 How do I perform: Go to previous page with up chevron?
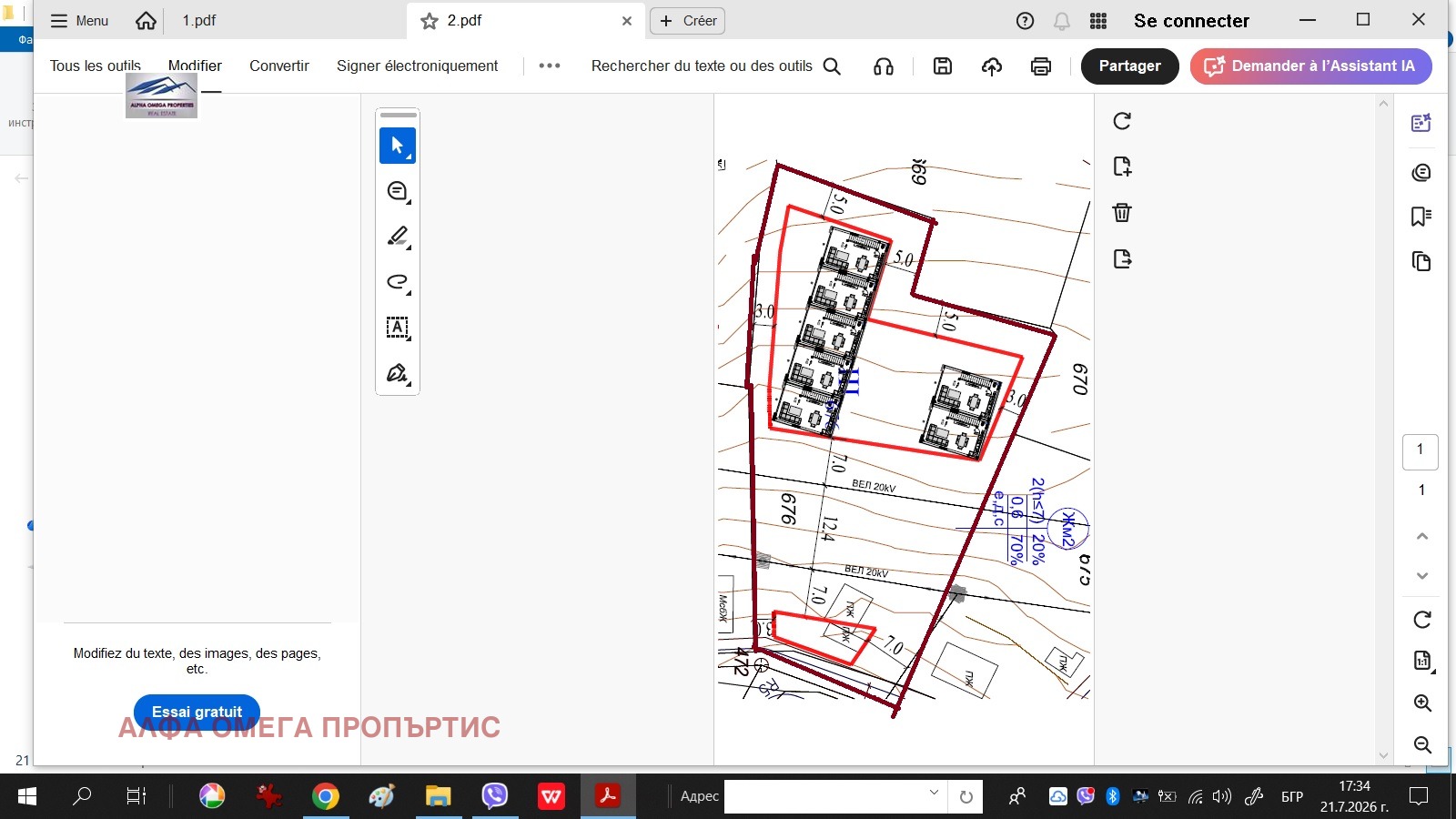pyautogui.click(x=1422, y=536)
